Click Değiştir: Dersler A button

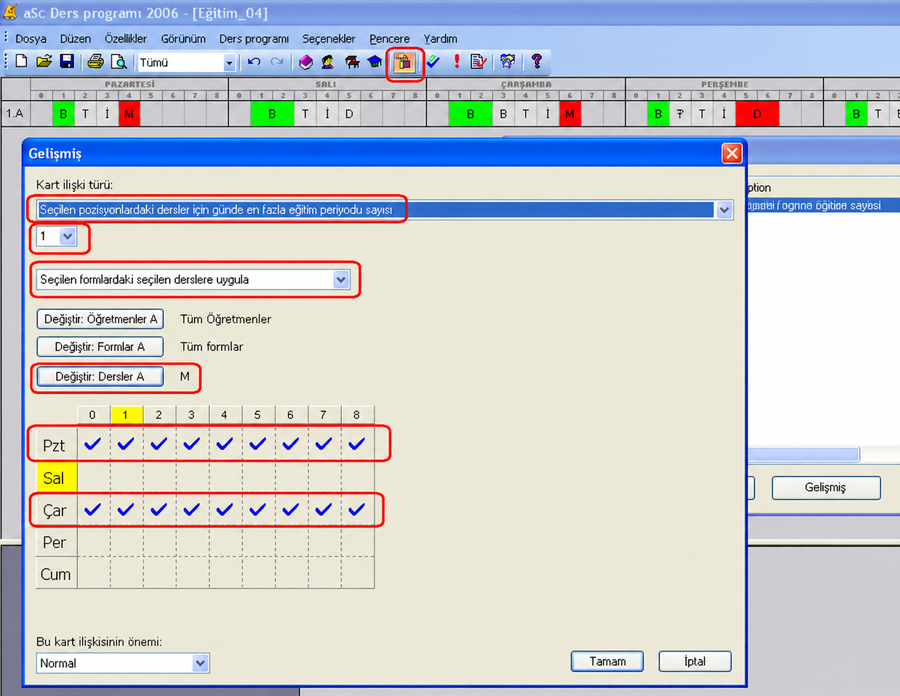(x=100, y=377)
